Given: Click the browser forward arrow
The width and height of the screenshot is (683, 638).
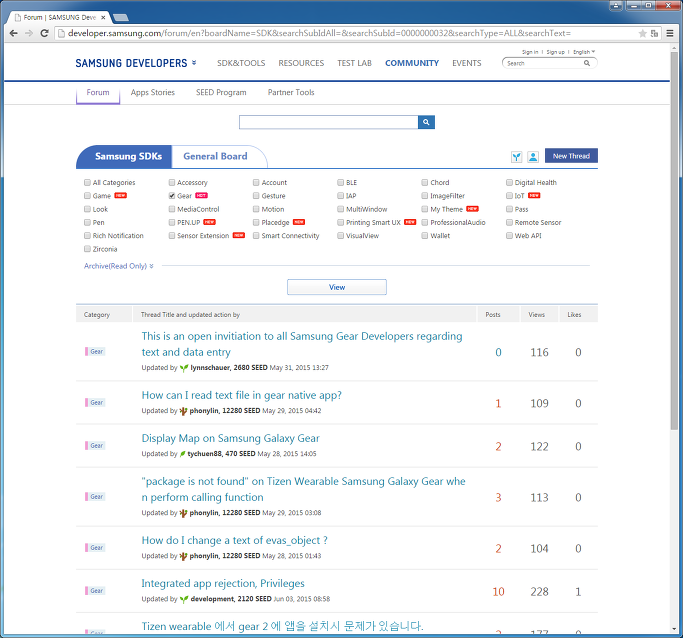Looking at the screenshot, I should click(x=29, y=33).
